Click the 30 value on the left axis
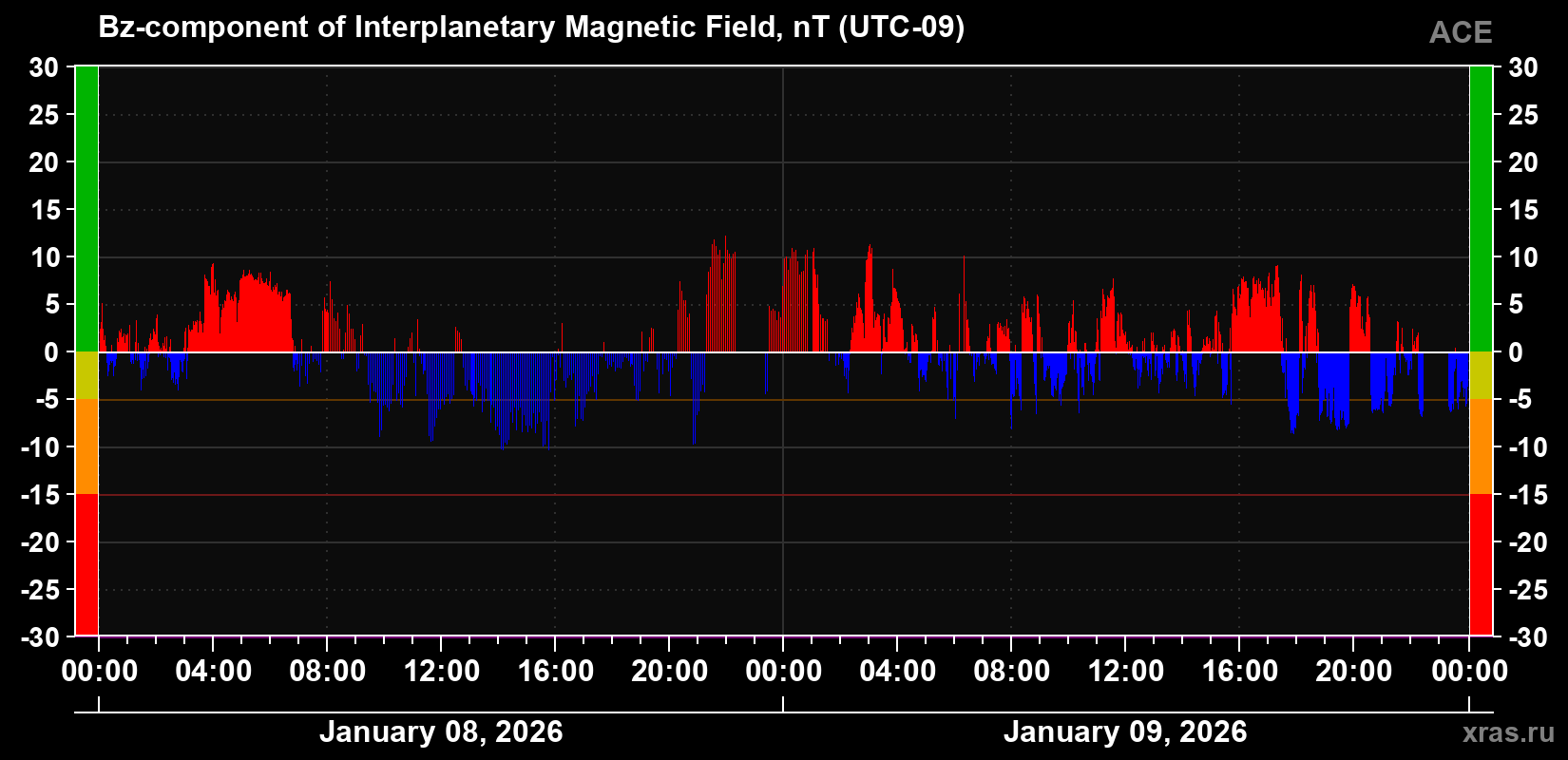1568x760 pixels. [x=44, y=67]
